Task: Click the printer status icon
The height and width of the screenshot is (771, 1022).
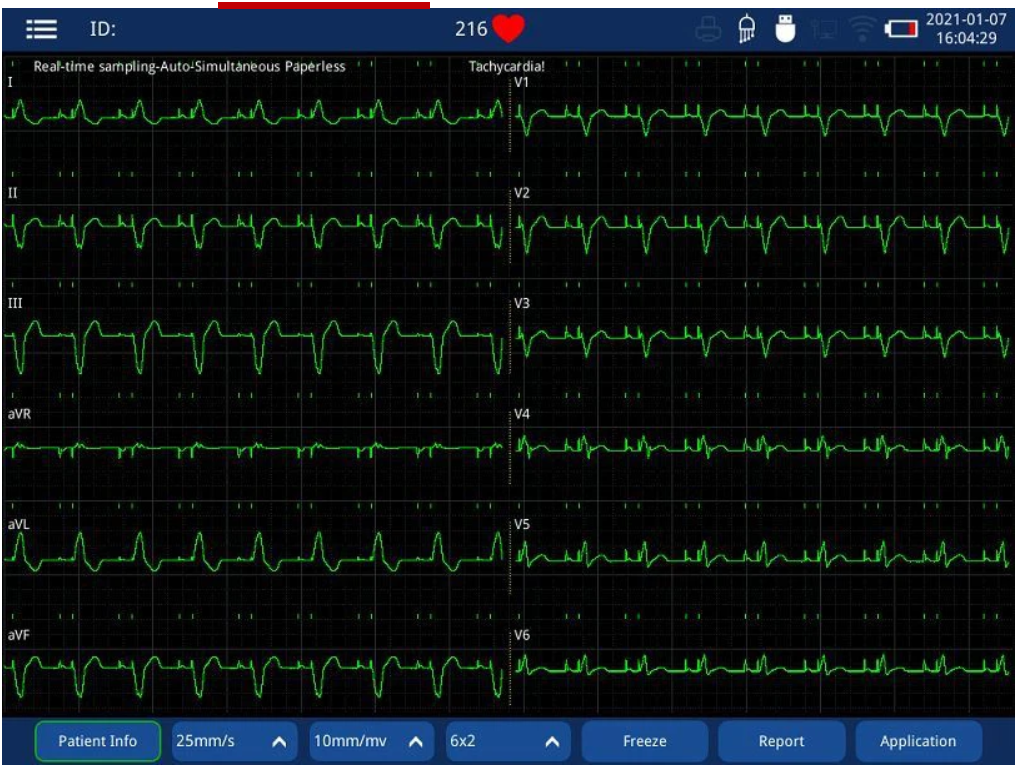Action: click(708, 30)
